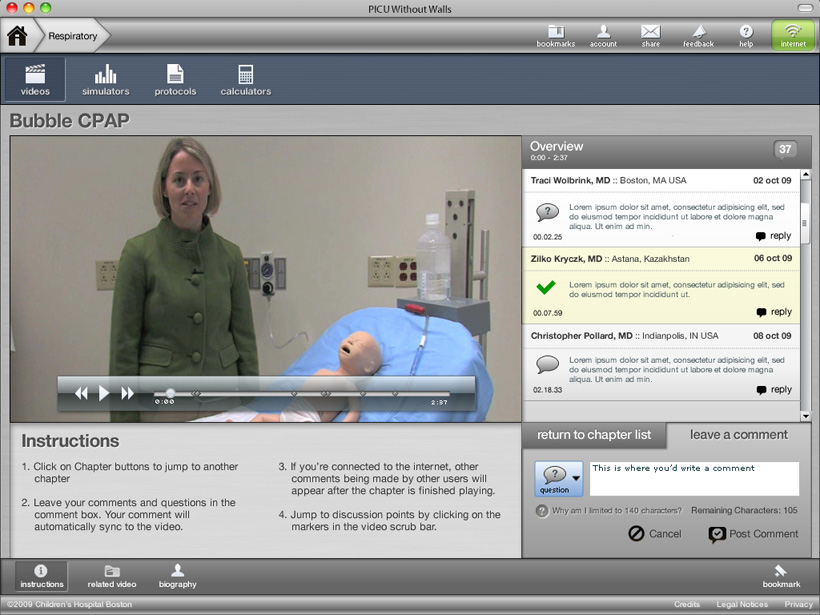Click the 'Remaining Characters: 105' text

(x=744, y=510)
